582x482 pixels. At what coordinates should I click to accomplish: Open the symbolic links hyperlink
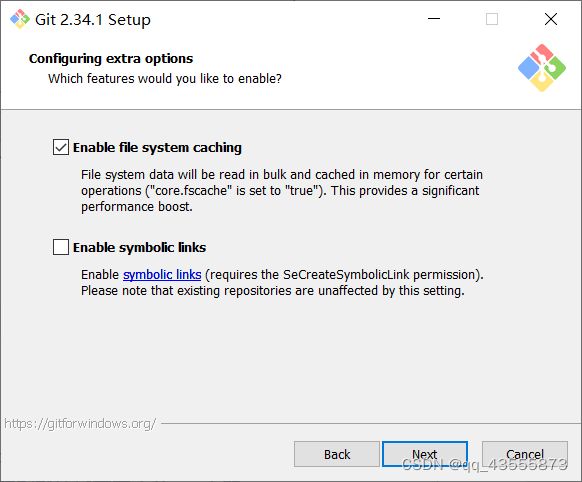(x=162, y=275)
